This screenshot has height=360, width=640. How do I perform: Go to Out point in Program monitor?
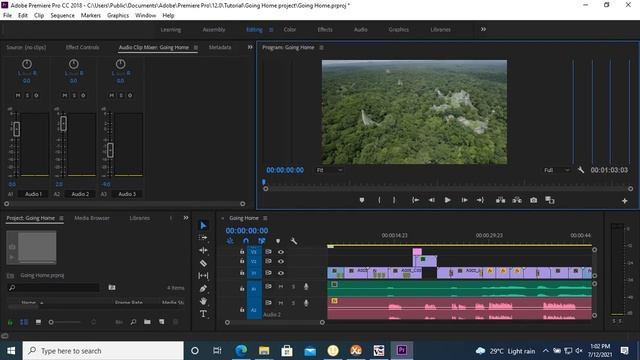[x=480, y=200]
